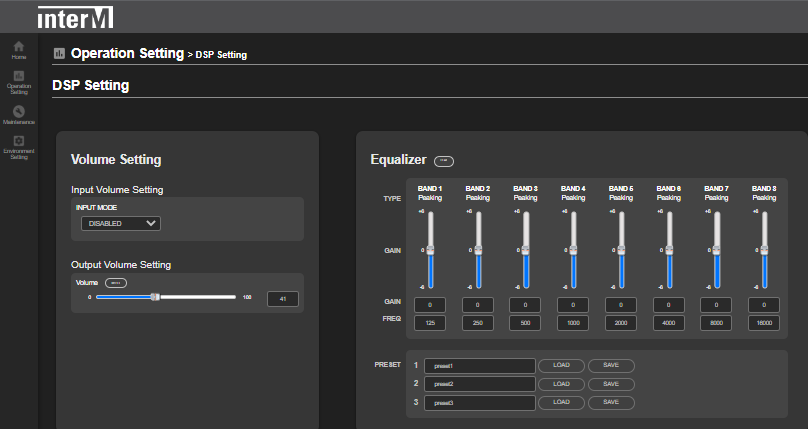Click the preset1 name field

pyautogui.click(x=480, y=366)
